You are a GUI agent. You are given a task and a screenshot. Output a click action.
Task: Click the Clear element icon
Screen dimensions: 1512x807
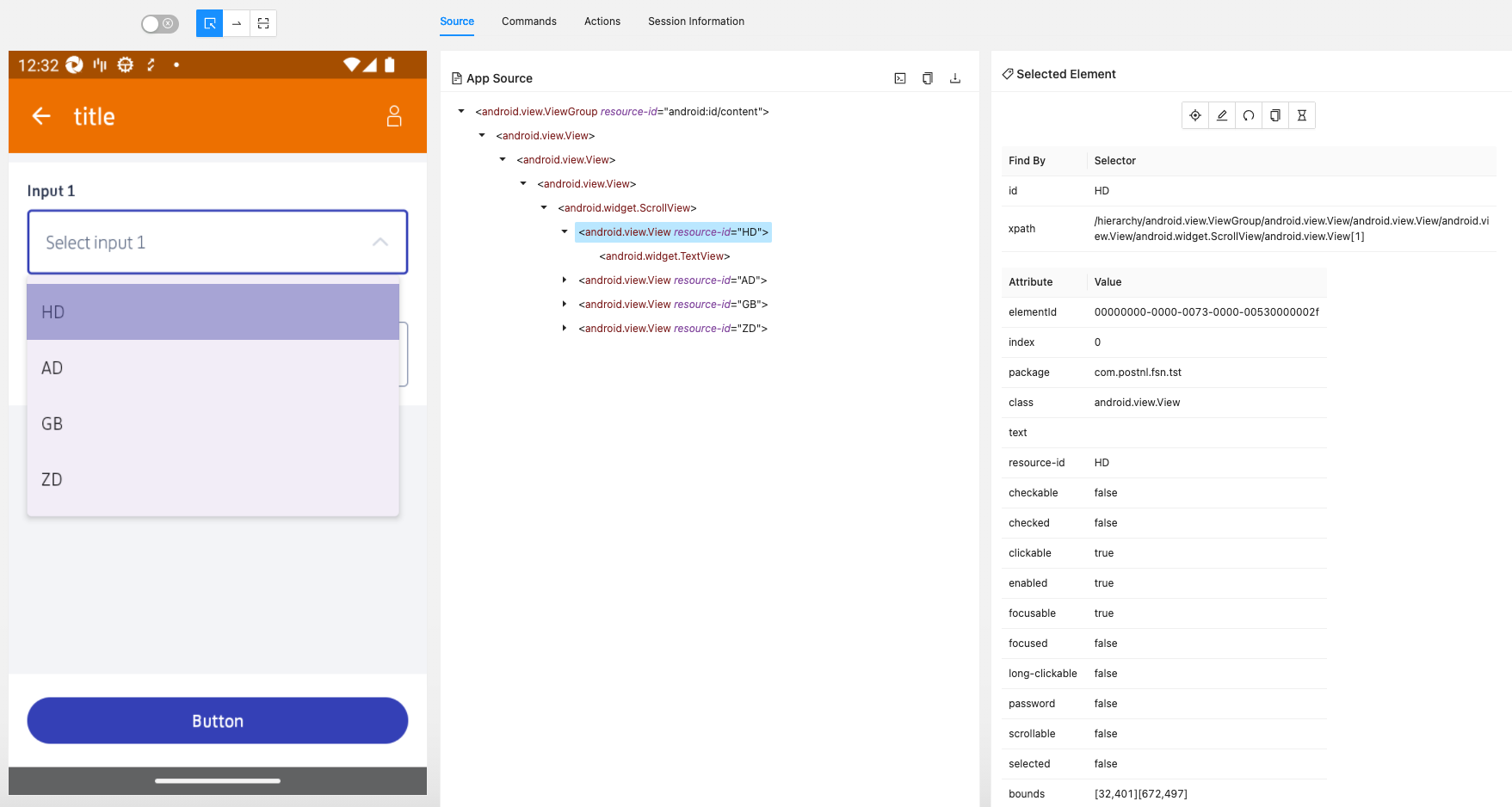1249,115
